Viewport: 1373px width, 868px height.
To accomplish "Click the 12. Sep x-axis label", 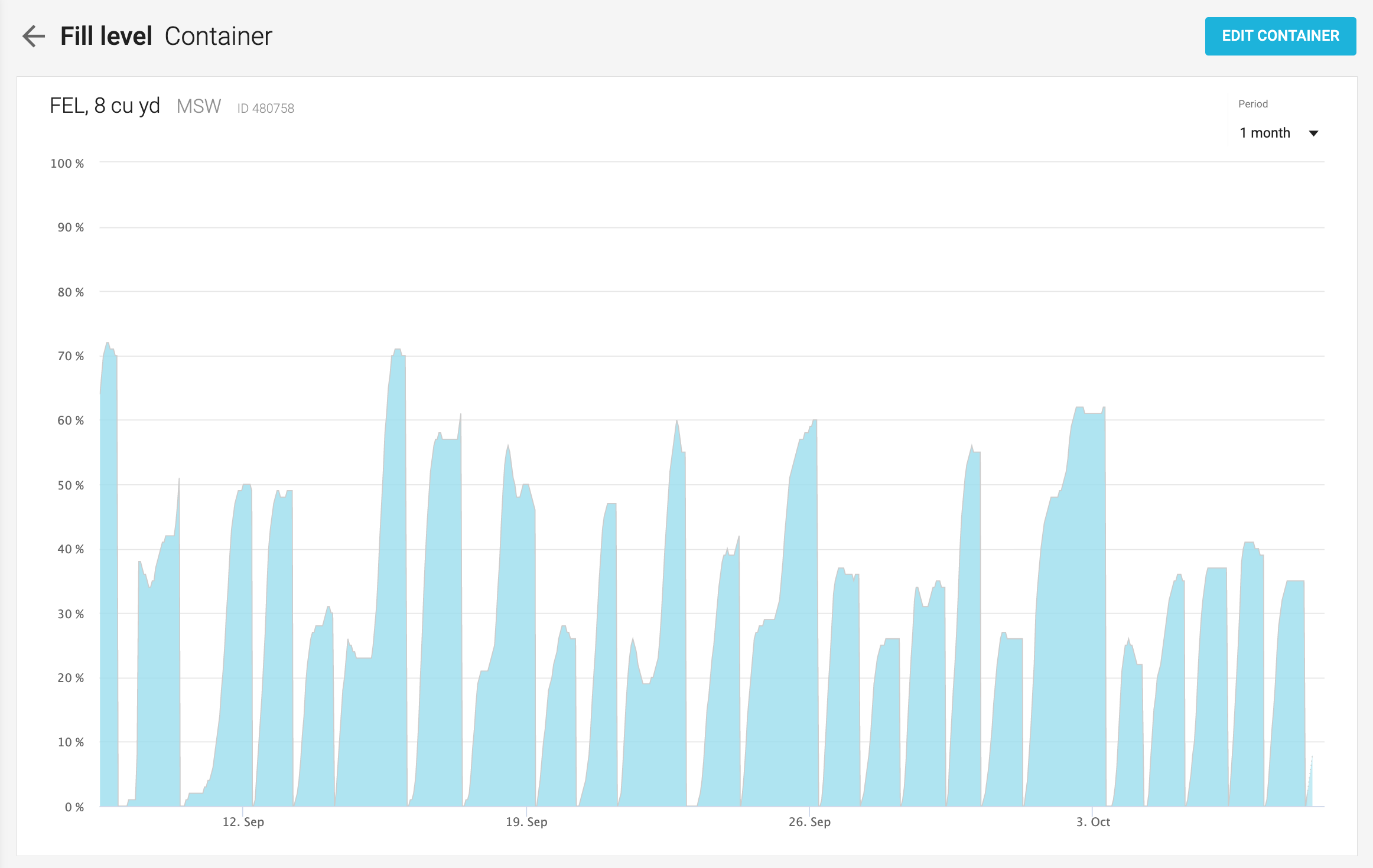I will [243, 822].
